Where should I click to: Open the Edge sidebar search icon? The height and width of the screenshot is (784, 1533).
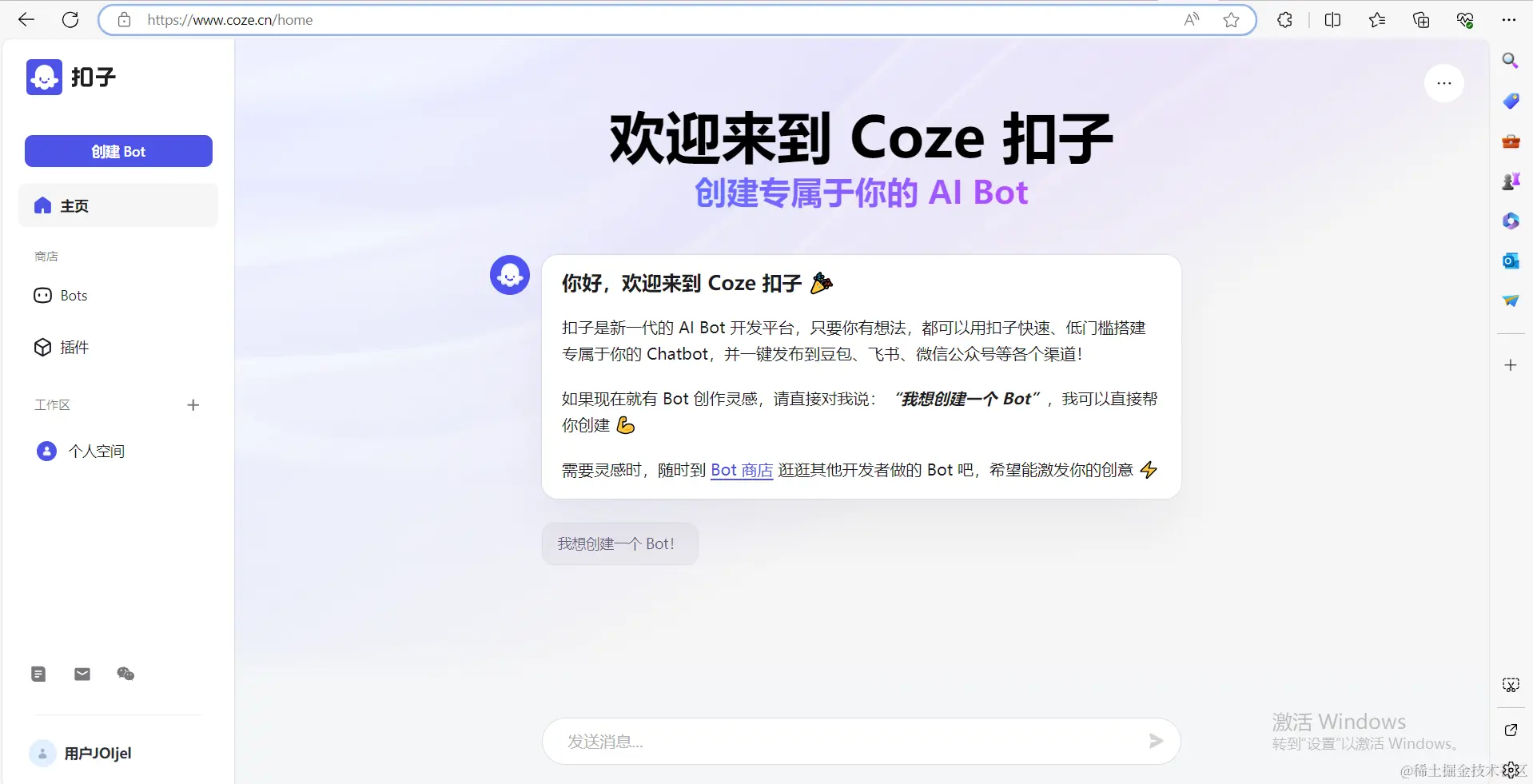click(x=1510, y=61)
